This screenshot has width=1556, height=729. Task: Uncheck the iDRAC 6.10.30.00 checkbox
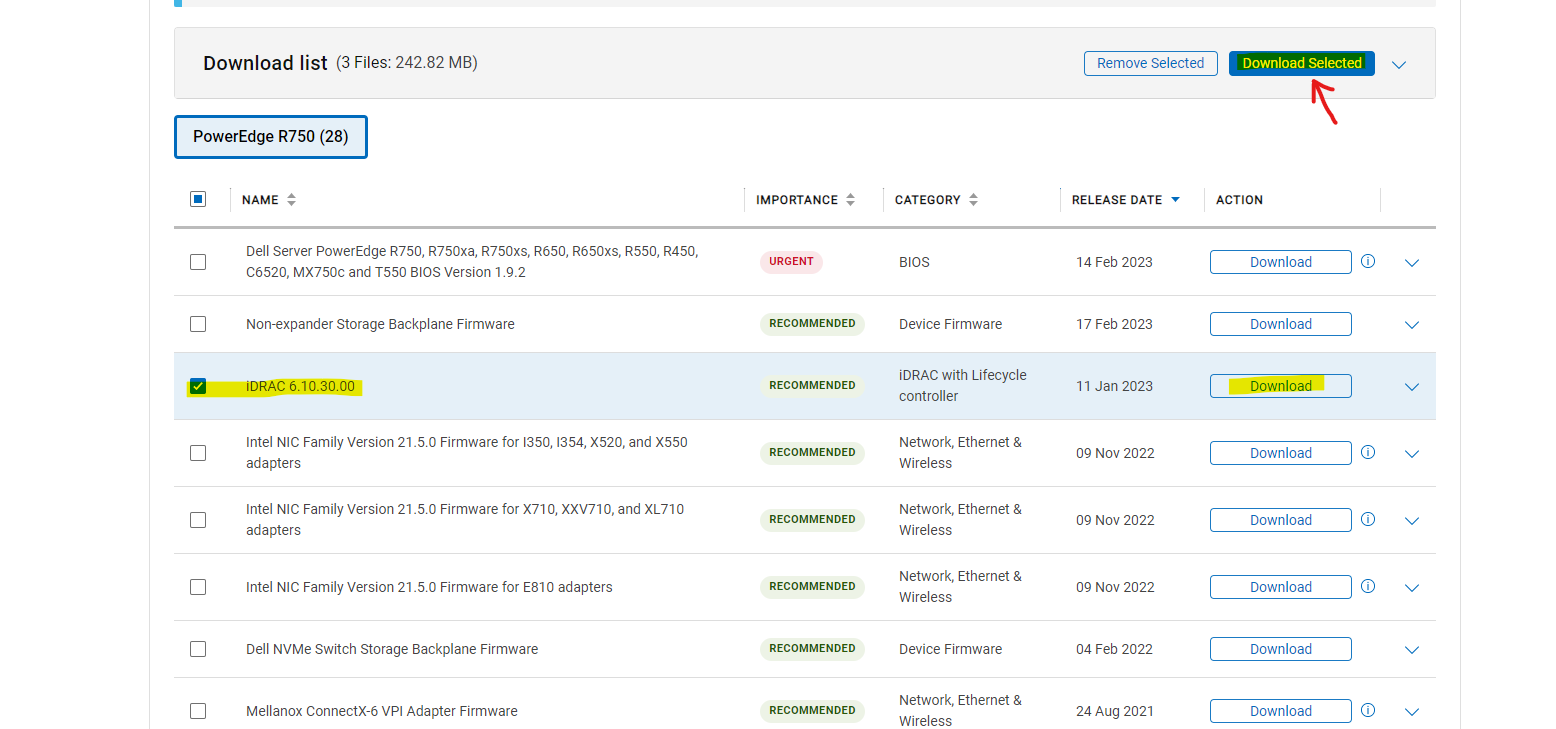(x=198, y=386)
